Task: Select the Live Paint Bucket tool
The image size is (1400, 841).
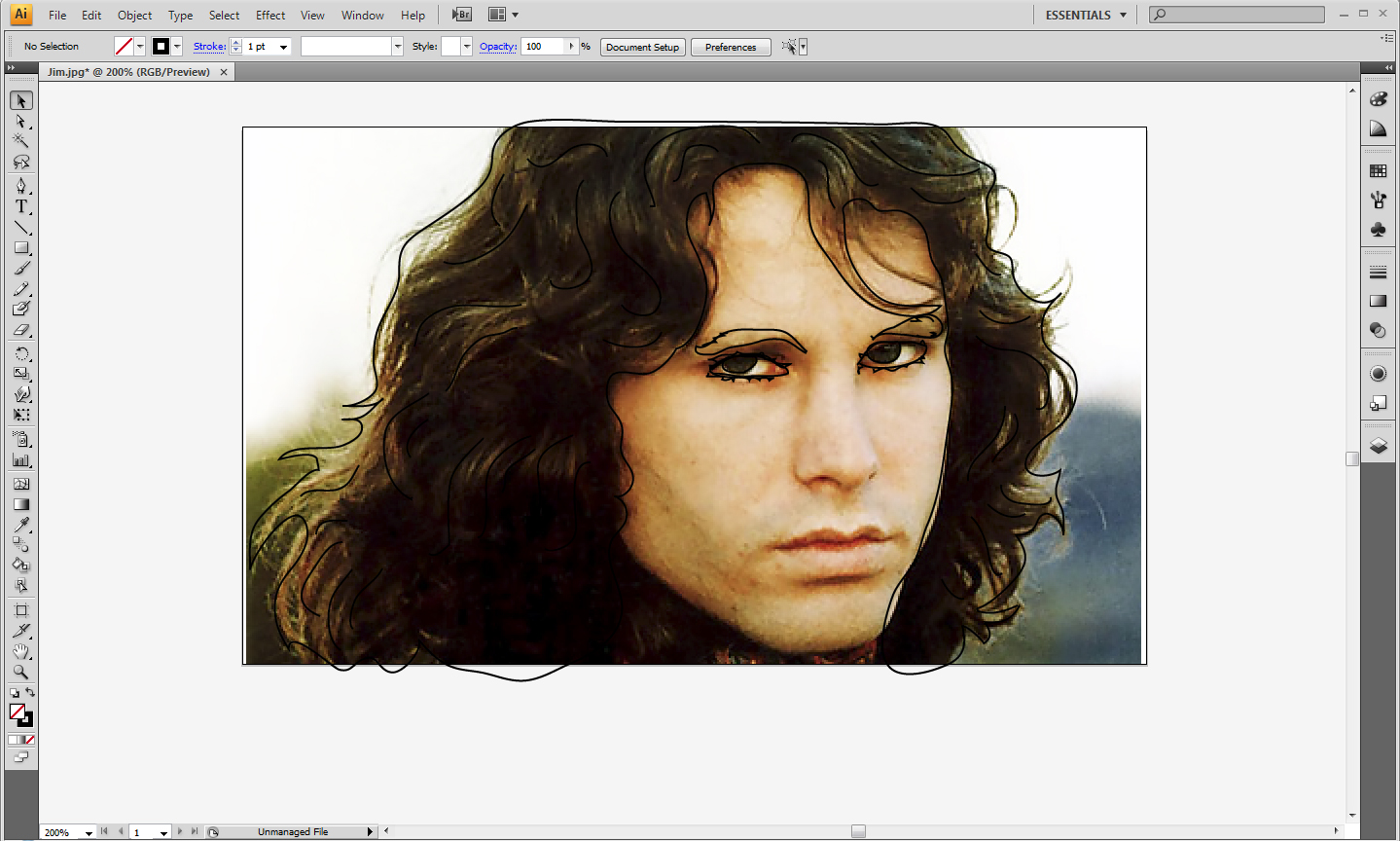Action: (21, 565)
